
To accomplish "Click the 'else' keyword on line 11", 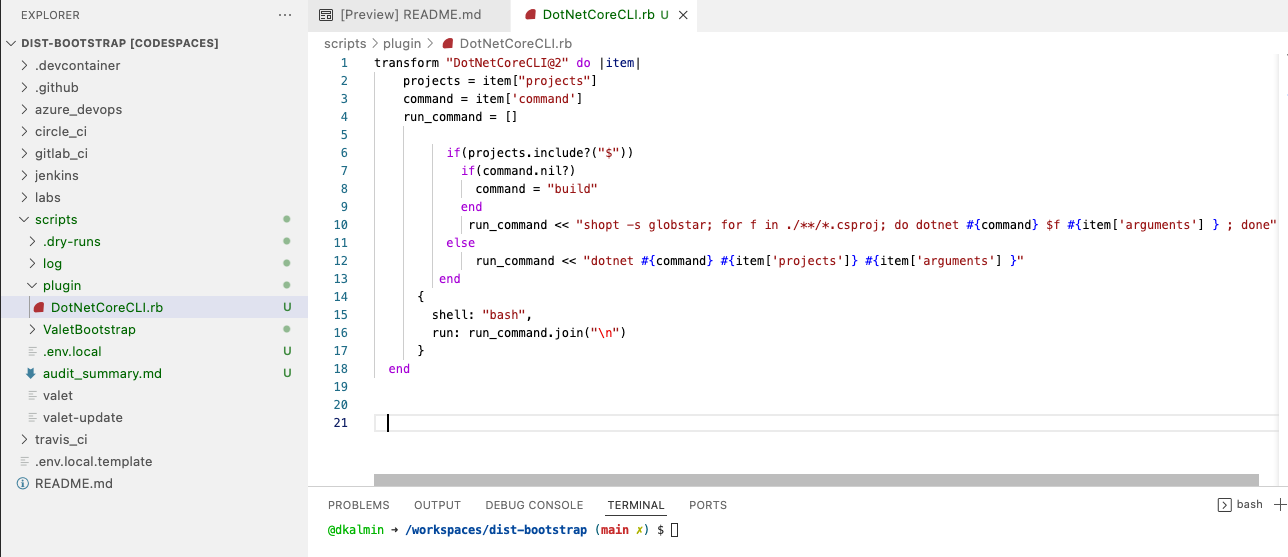I will [461, 242].
